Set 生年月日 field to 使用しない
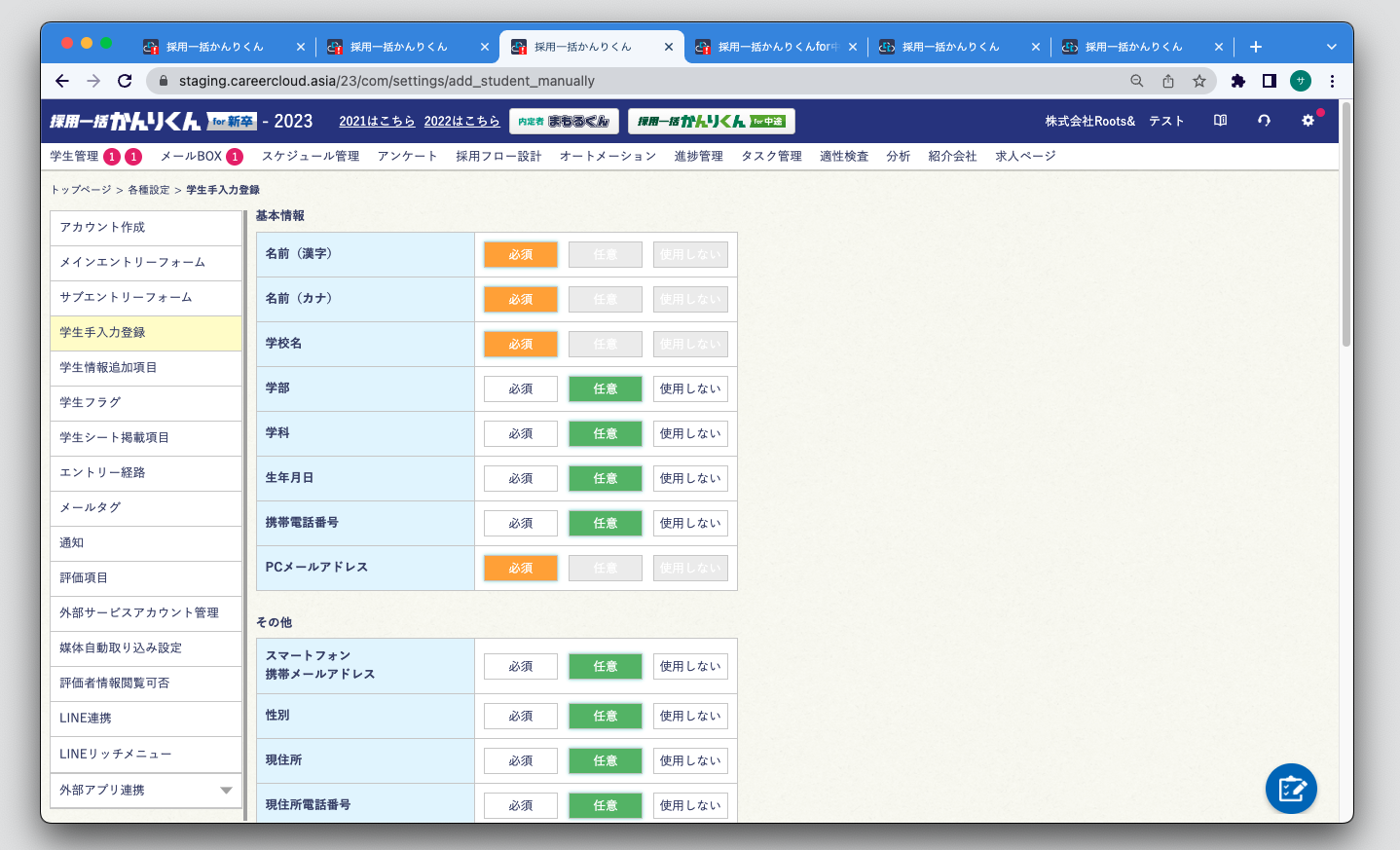The width and height of the screenshot is (1400, 850). click(689, 478)
